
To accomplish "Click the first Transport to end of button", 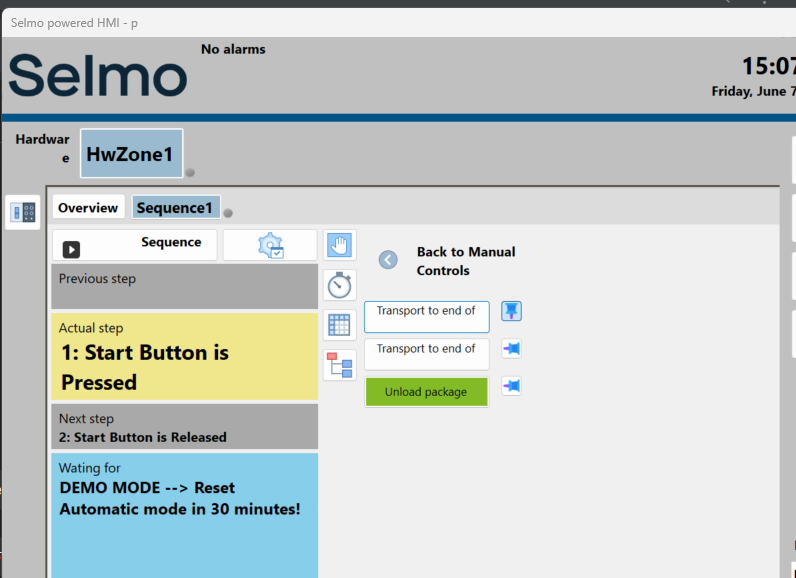I will [x=426, y=317].
